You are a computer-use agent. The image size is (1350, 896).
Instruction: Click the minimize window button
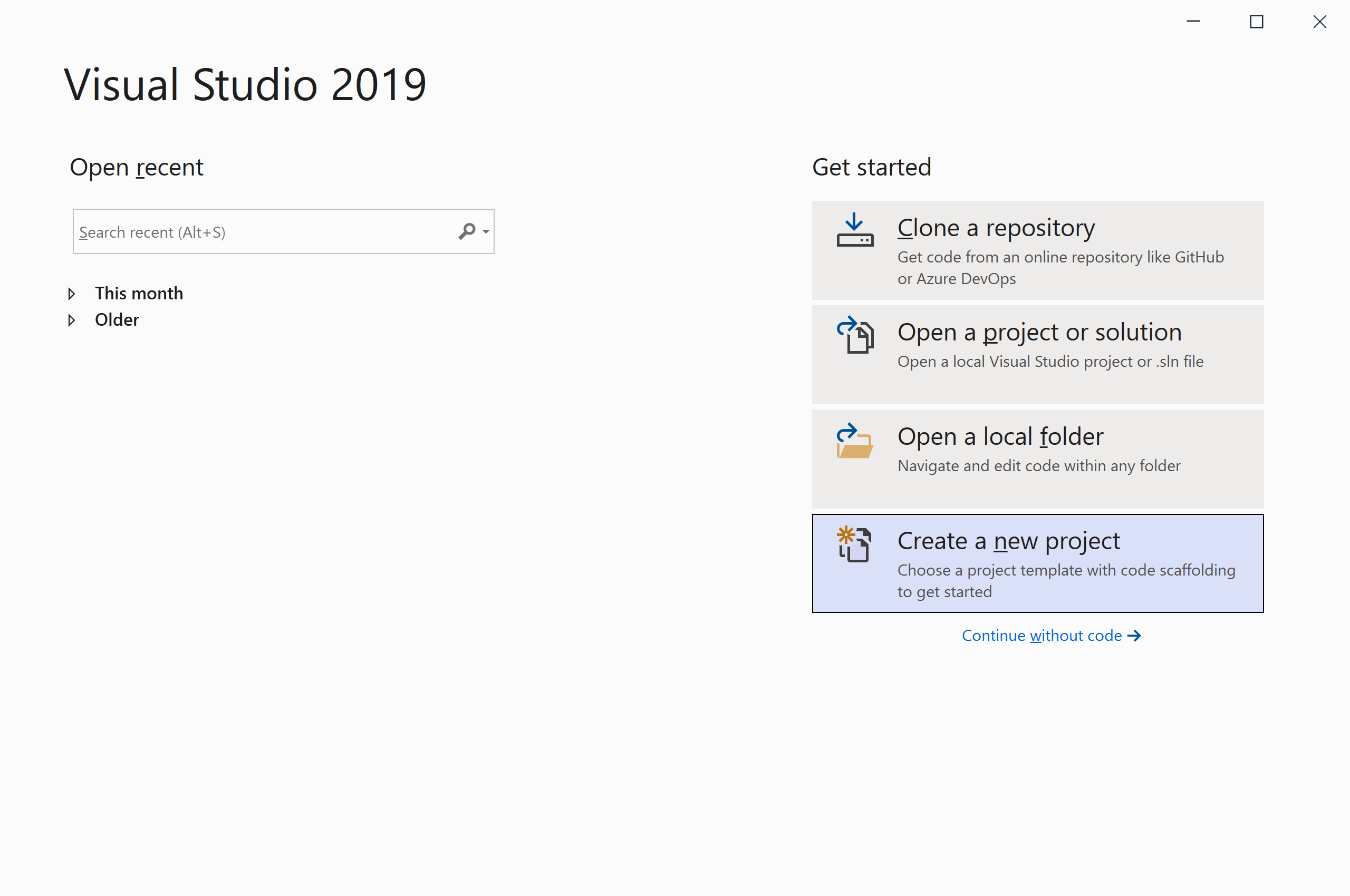[x=1193, y=22]
